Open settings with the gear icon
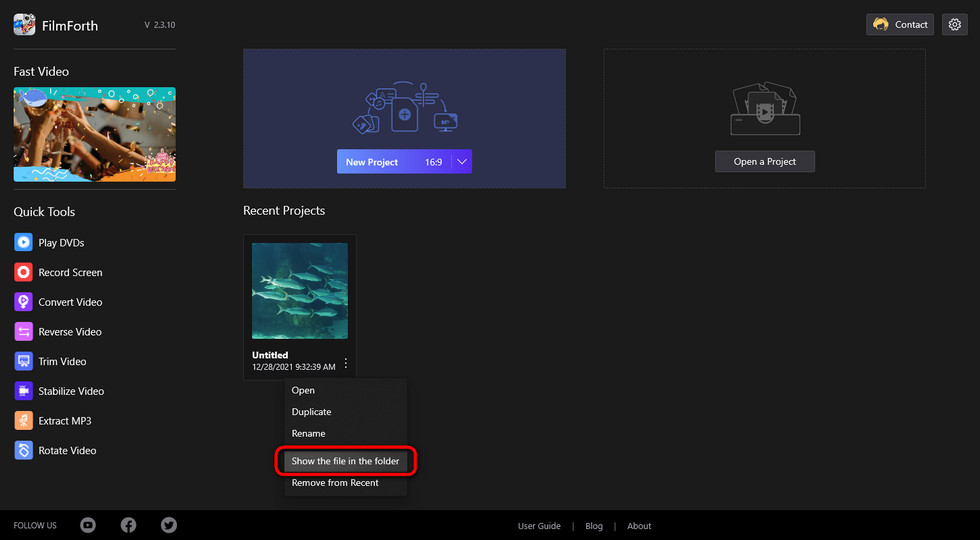 click(954, 24)
